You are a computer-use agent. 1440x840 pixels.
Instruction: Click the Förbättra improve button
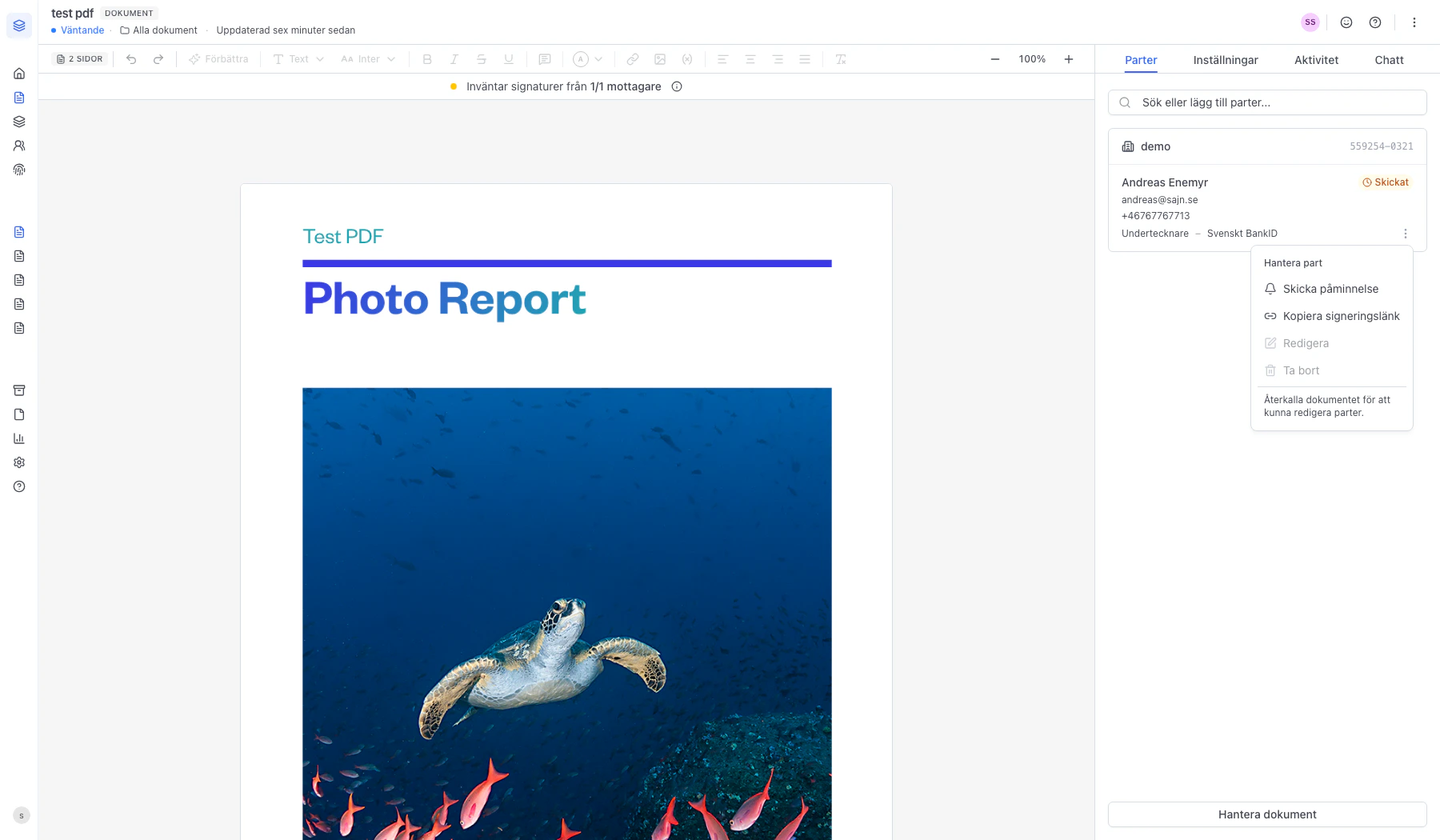(x=218, y=59)
